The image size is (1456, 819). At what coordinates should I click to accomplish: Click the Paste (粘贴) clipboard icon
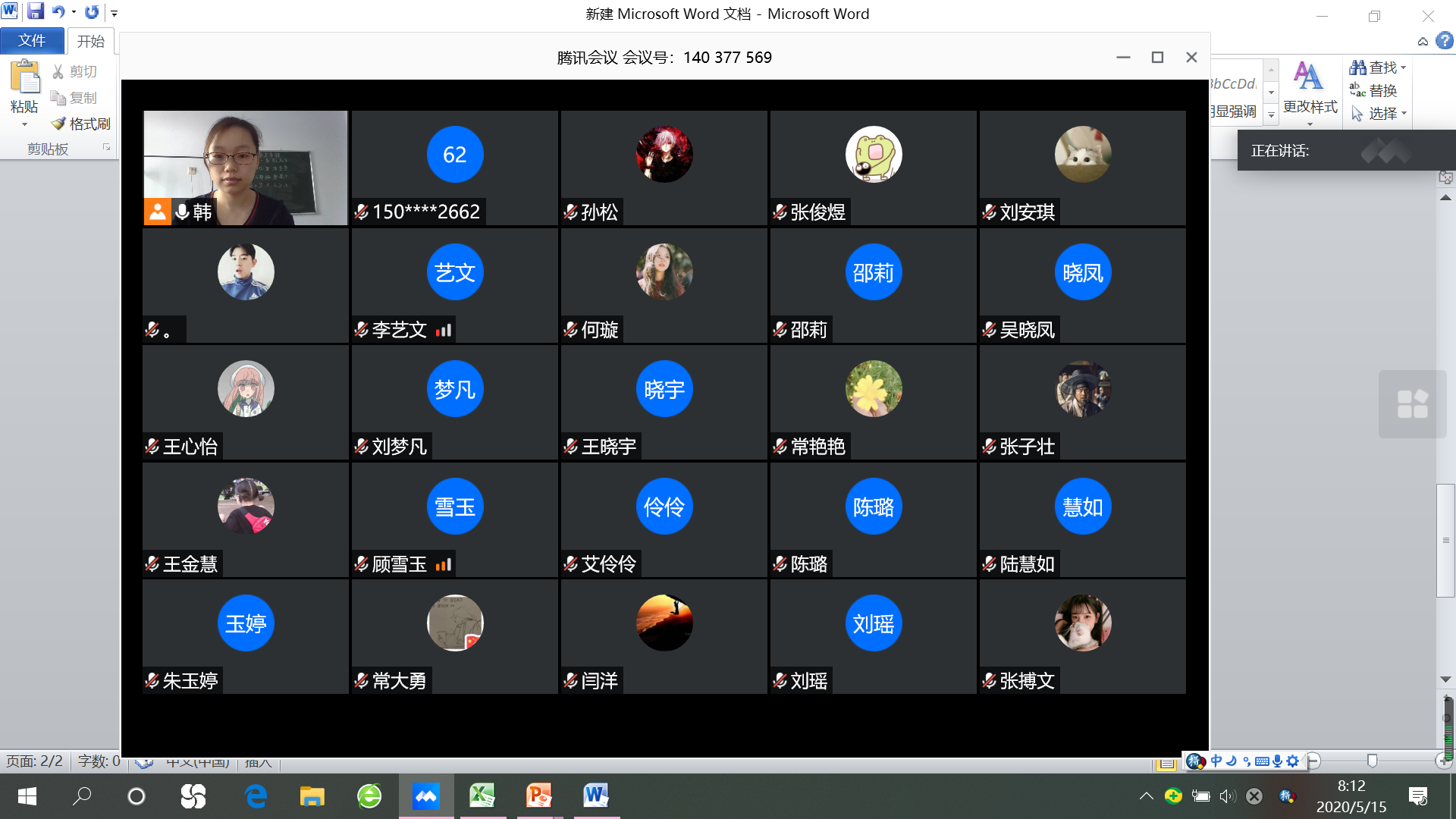tap(24, 78)
